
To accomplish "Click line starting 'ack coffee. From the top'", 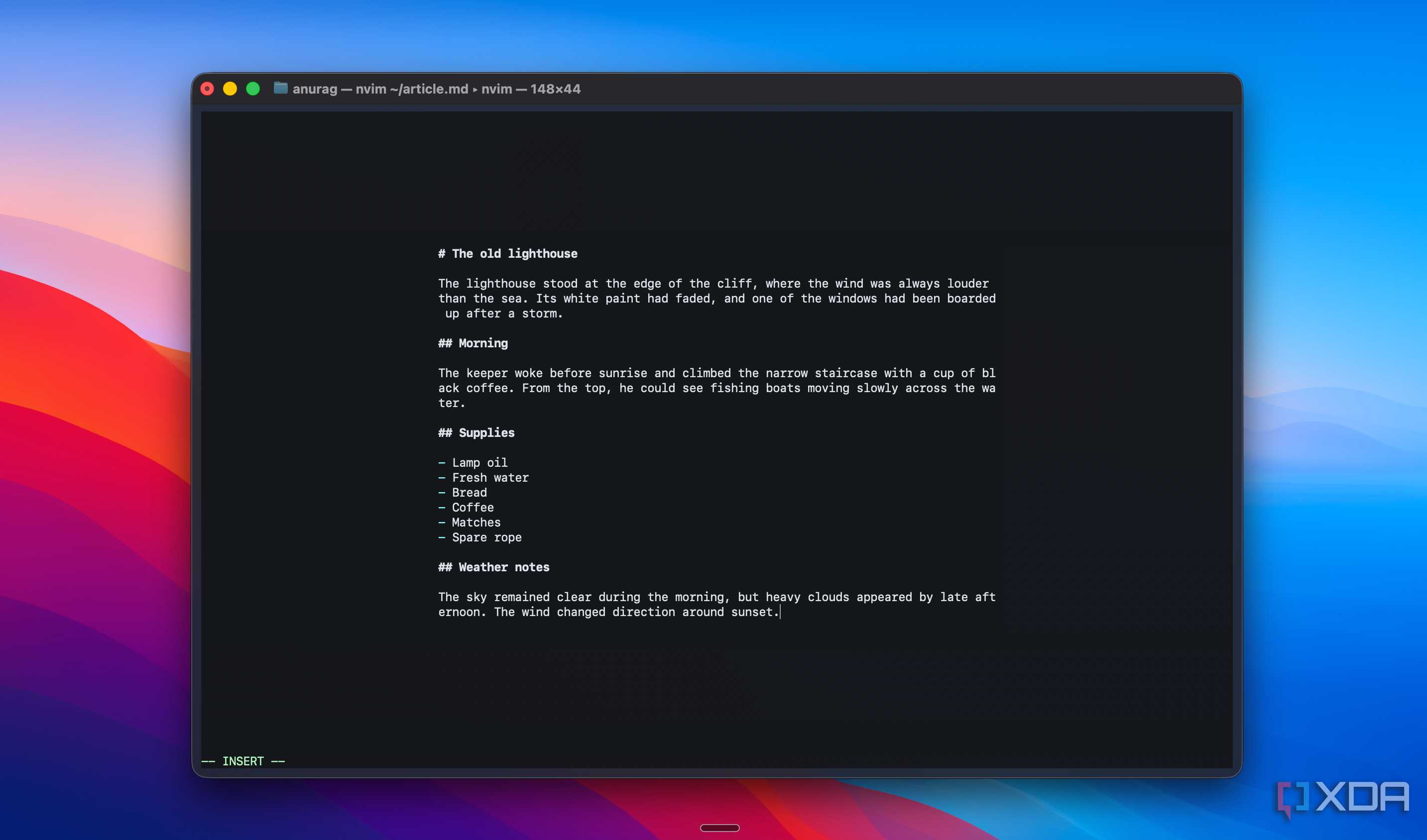I will tap(717, 388).
